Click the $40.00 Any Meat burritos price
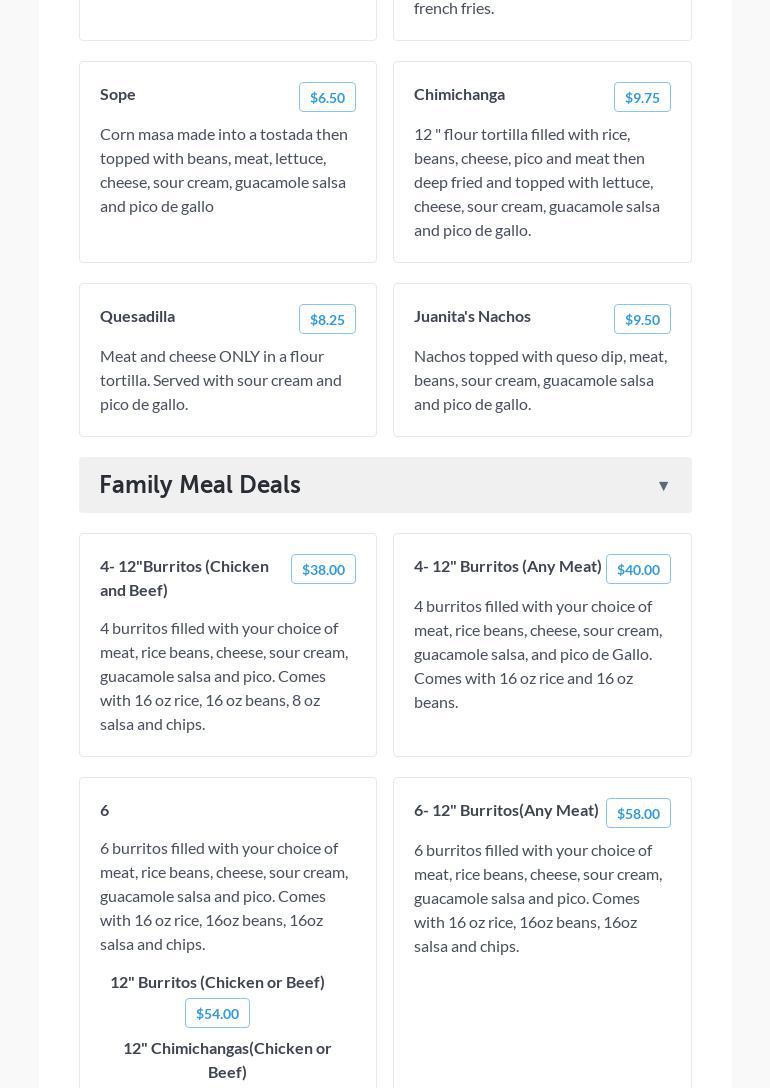 tap(638, 569)
